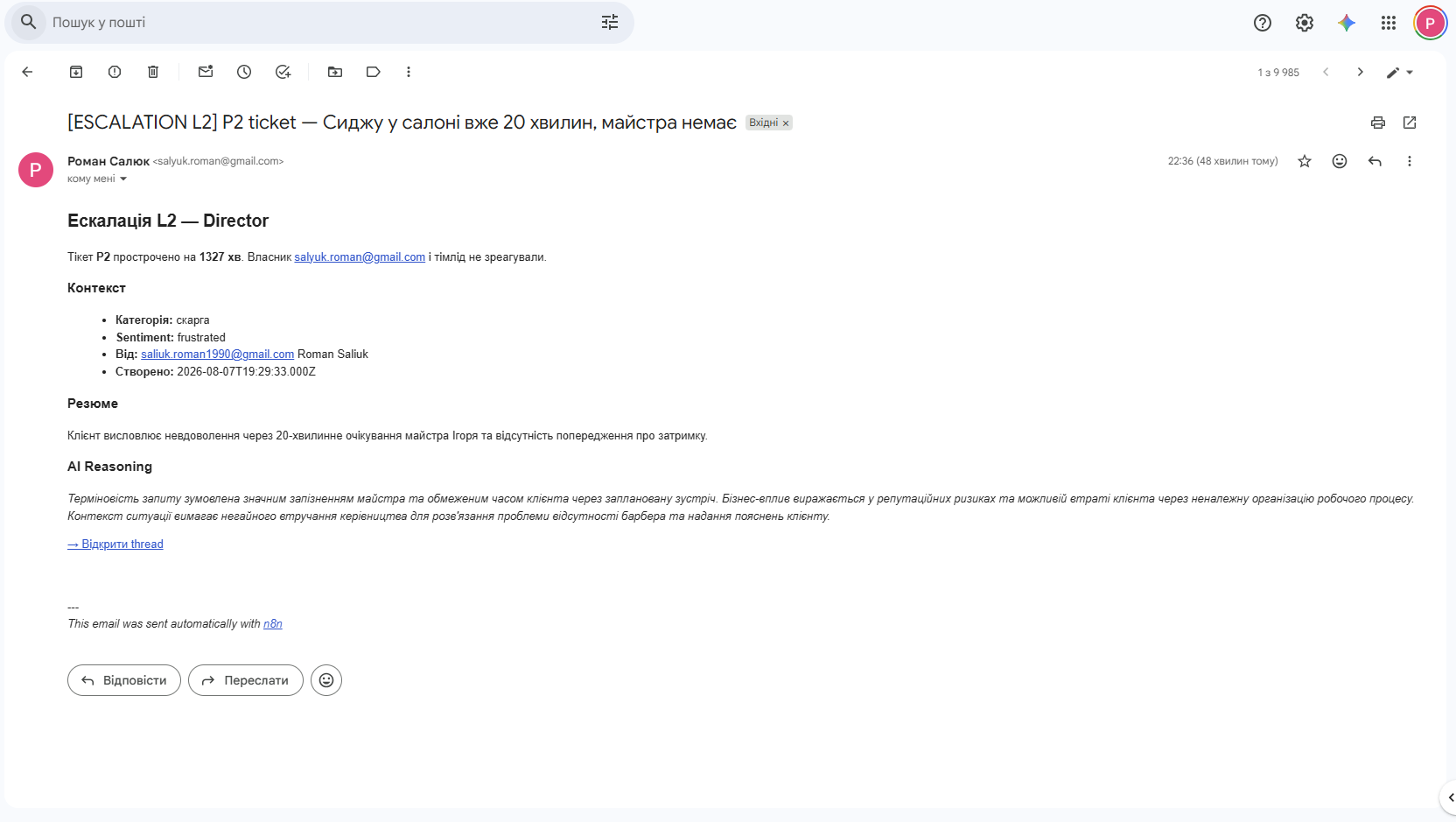Mark the email as unread
Screen dimensions: 1456x822
[x=206, y=72]
